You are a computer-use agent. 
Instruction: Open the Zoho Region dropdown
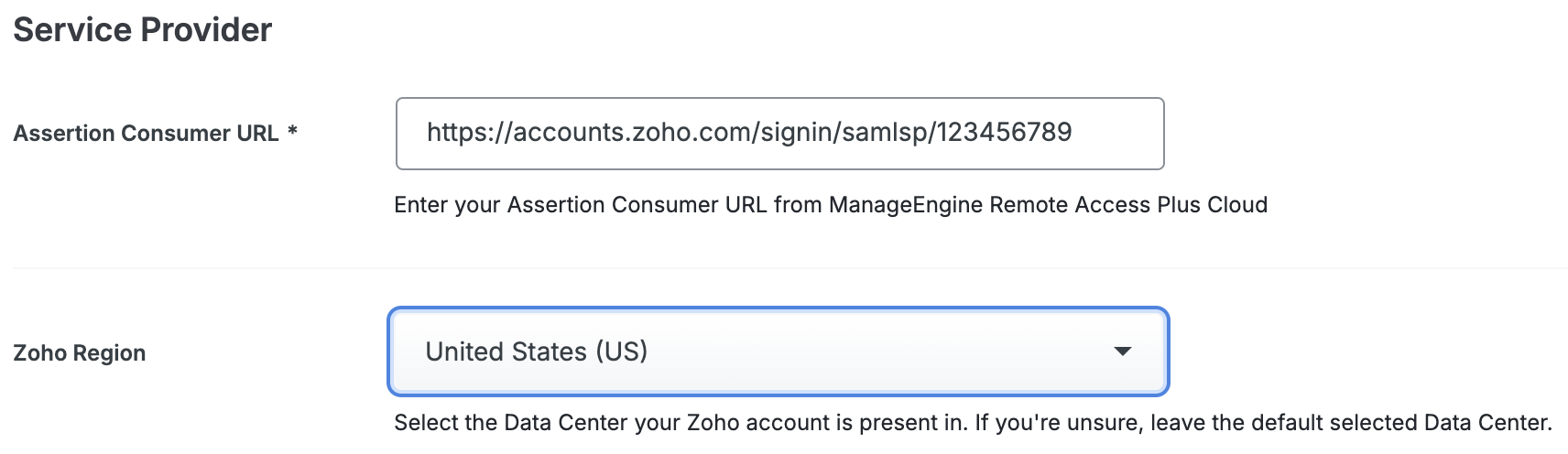pos(779,351)
